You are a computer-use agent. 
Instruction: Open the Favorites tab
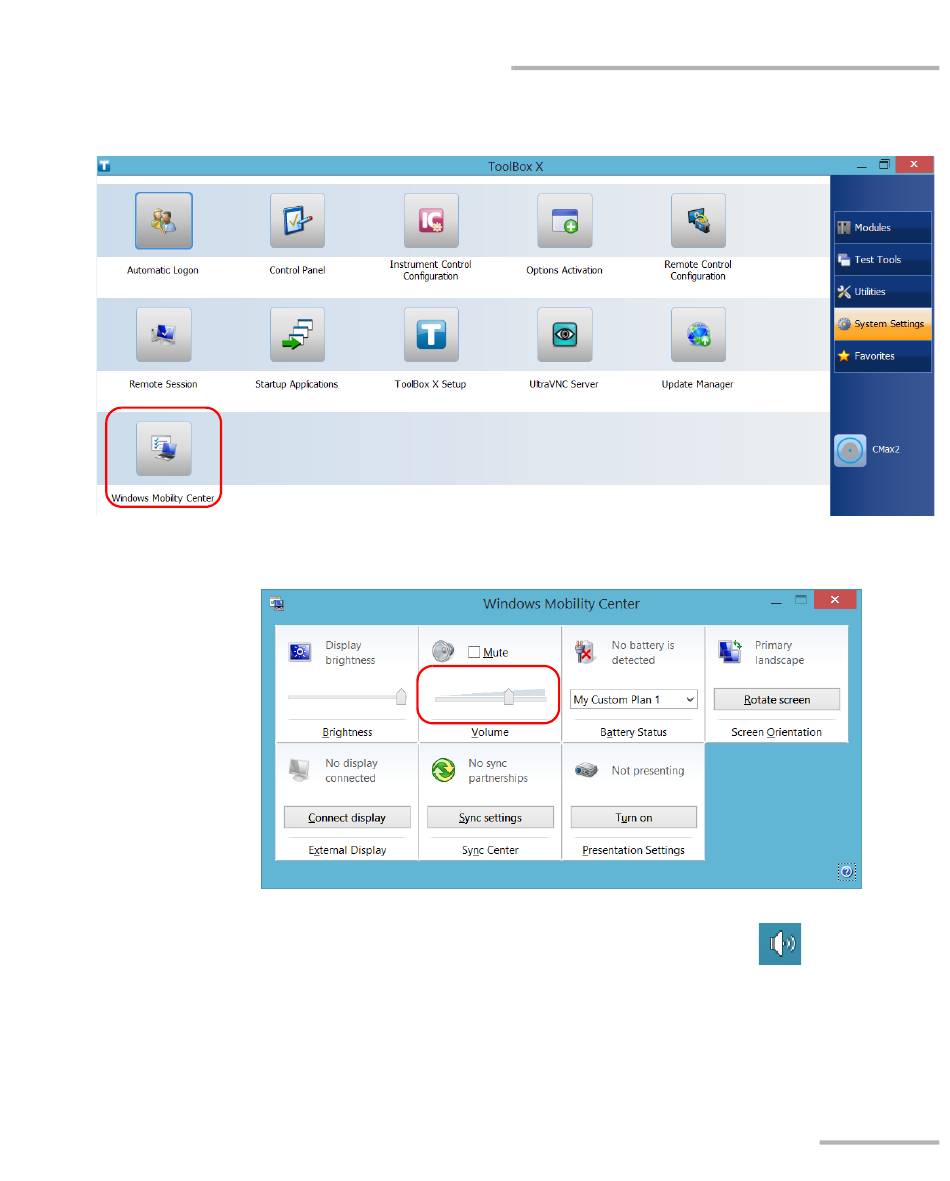click(882, 356)
